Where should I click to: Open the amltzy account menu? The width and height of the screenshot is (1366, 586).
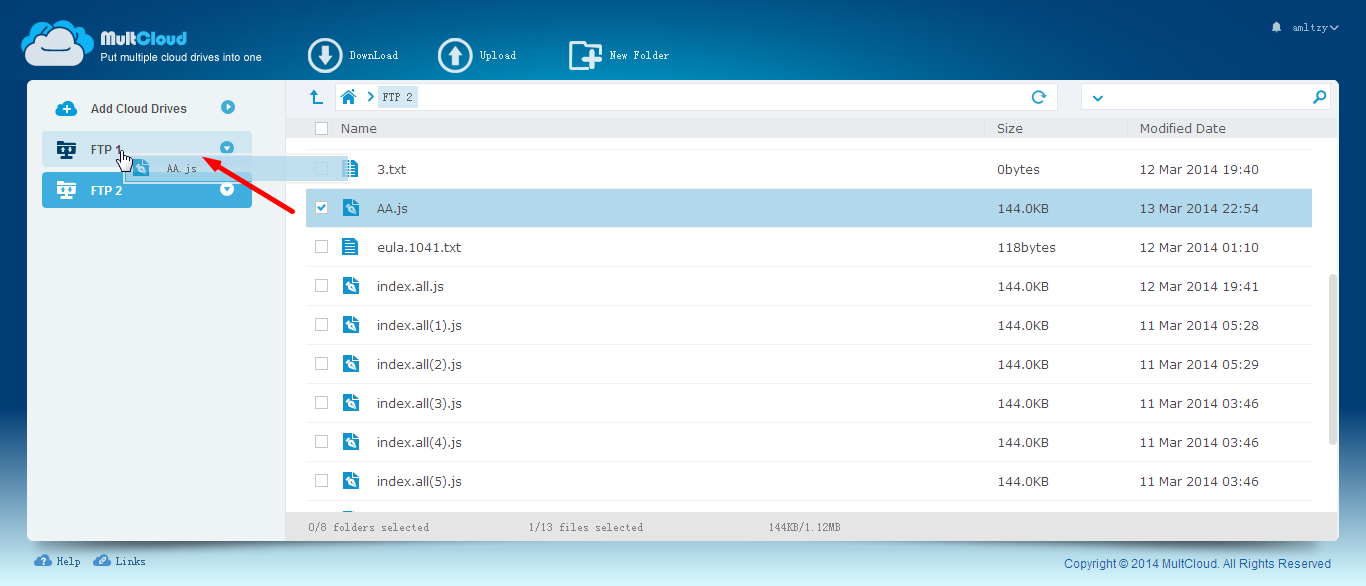click(1315, 27)
